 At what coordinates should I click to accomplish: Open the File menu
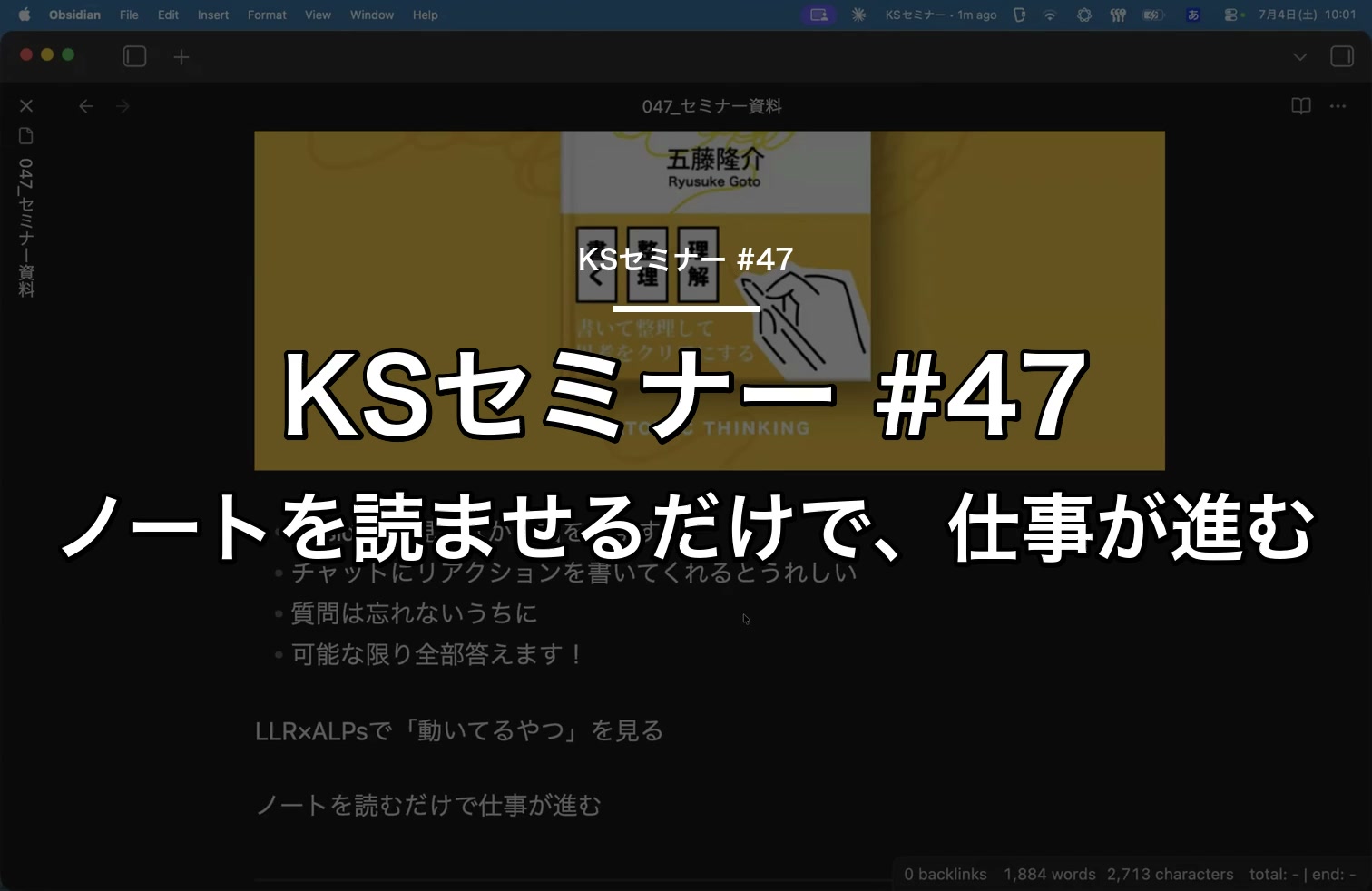coord(129,15)
